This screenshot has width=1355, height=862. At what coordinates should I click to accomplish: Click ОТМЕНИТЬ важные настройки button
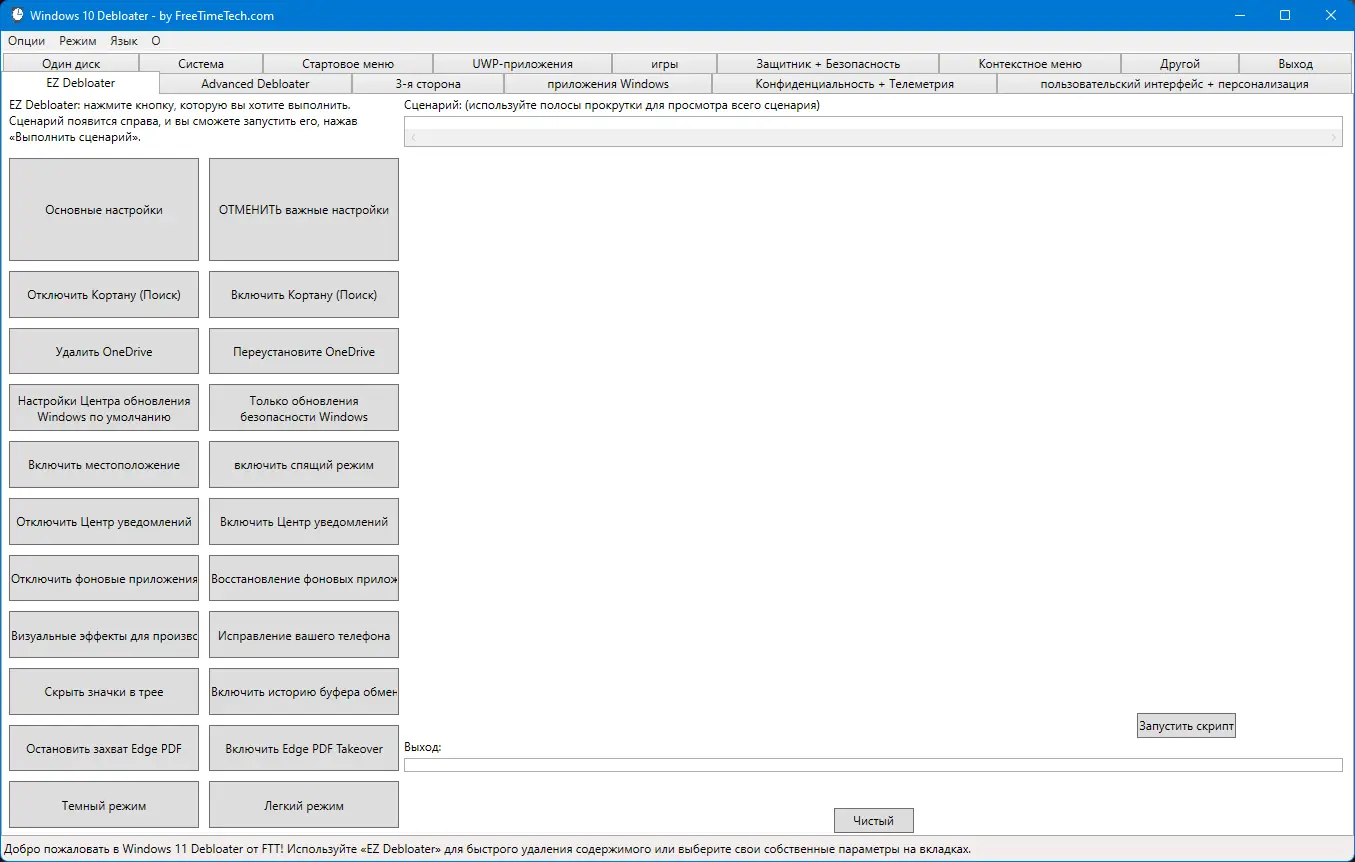coord(304,210)
